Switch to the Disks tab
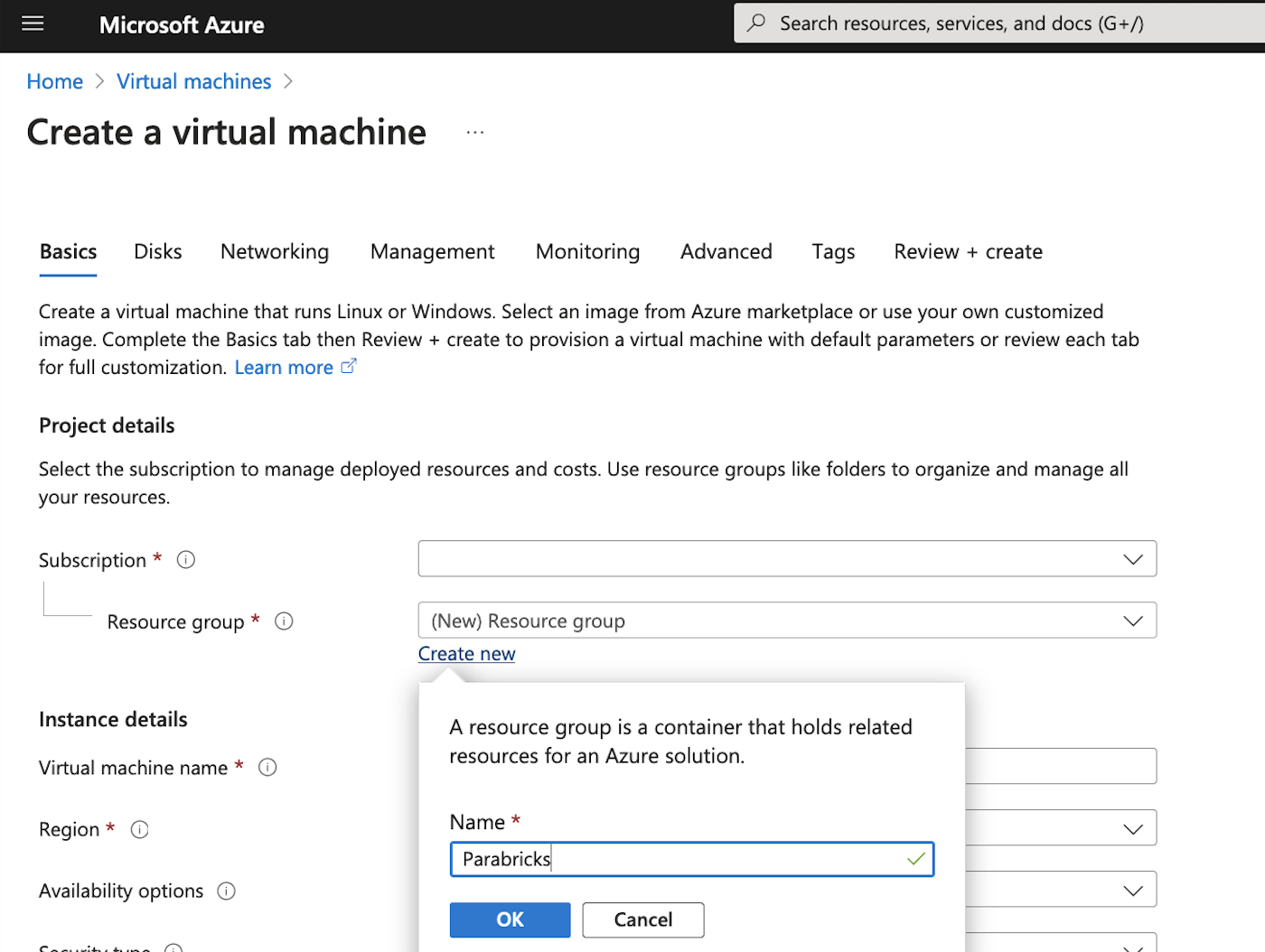 click(x=158, y=252)
